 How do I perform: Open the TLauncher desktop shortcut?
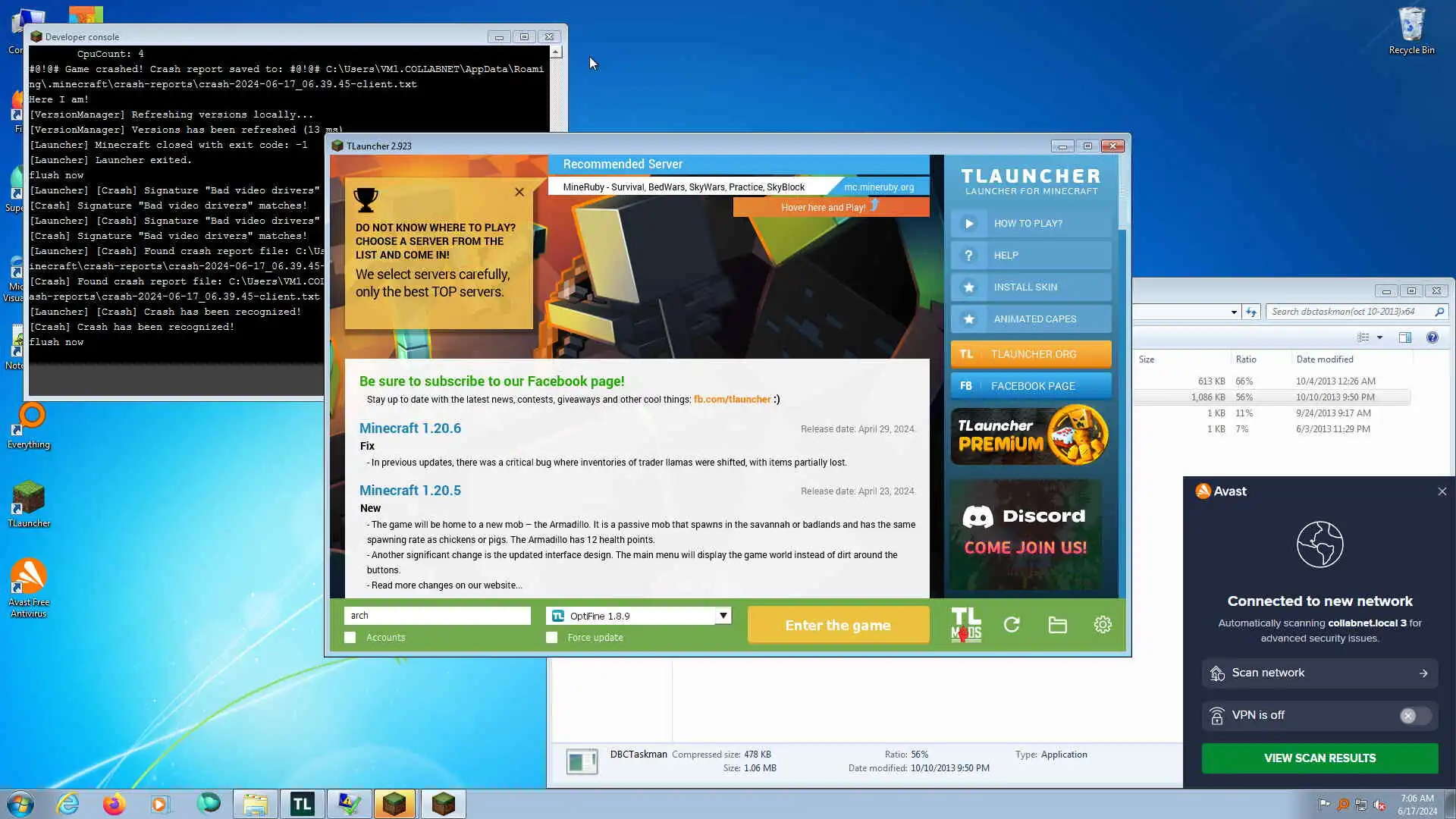coord(29,503)
